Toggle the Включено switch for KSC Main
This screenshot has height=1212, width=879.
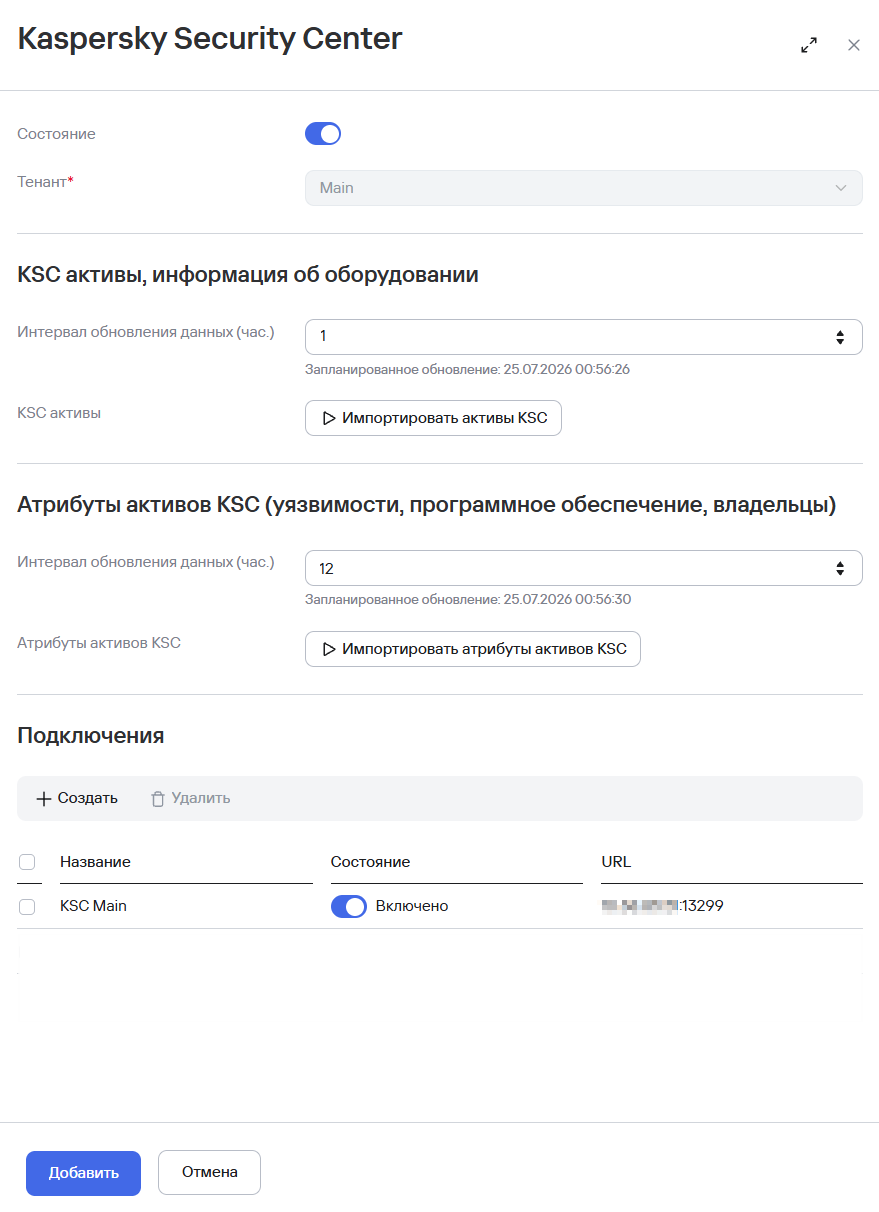coord(349,906)
